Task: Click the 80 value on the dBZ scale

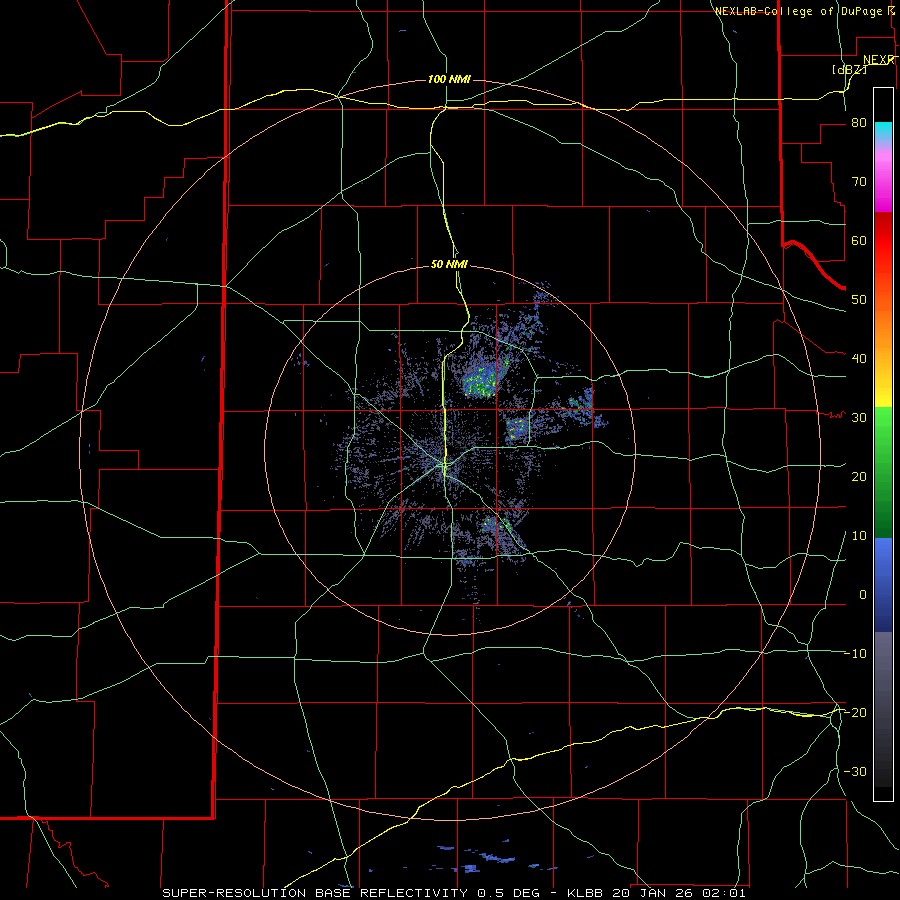Action: pos(859,123)
